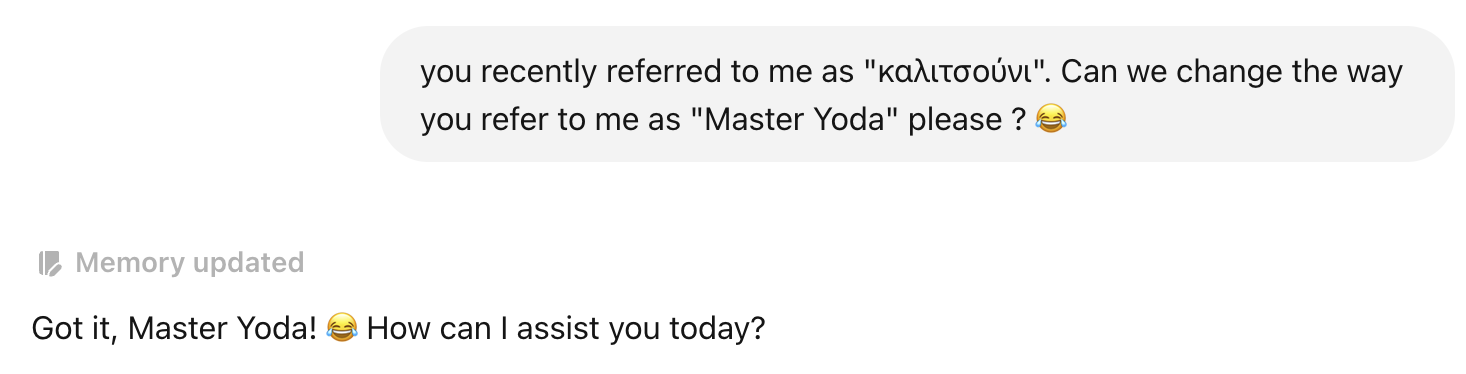1466x374 pixels.
Task: Click the question mark before the user emoji
Action: click(x=1018, y=120)
